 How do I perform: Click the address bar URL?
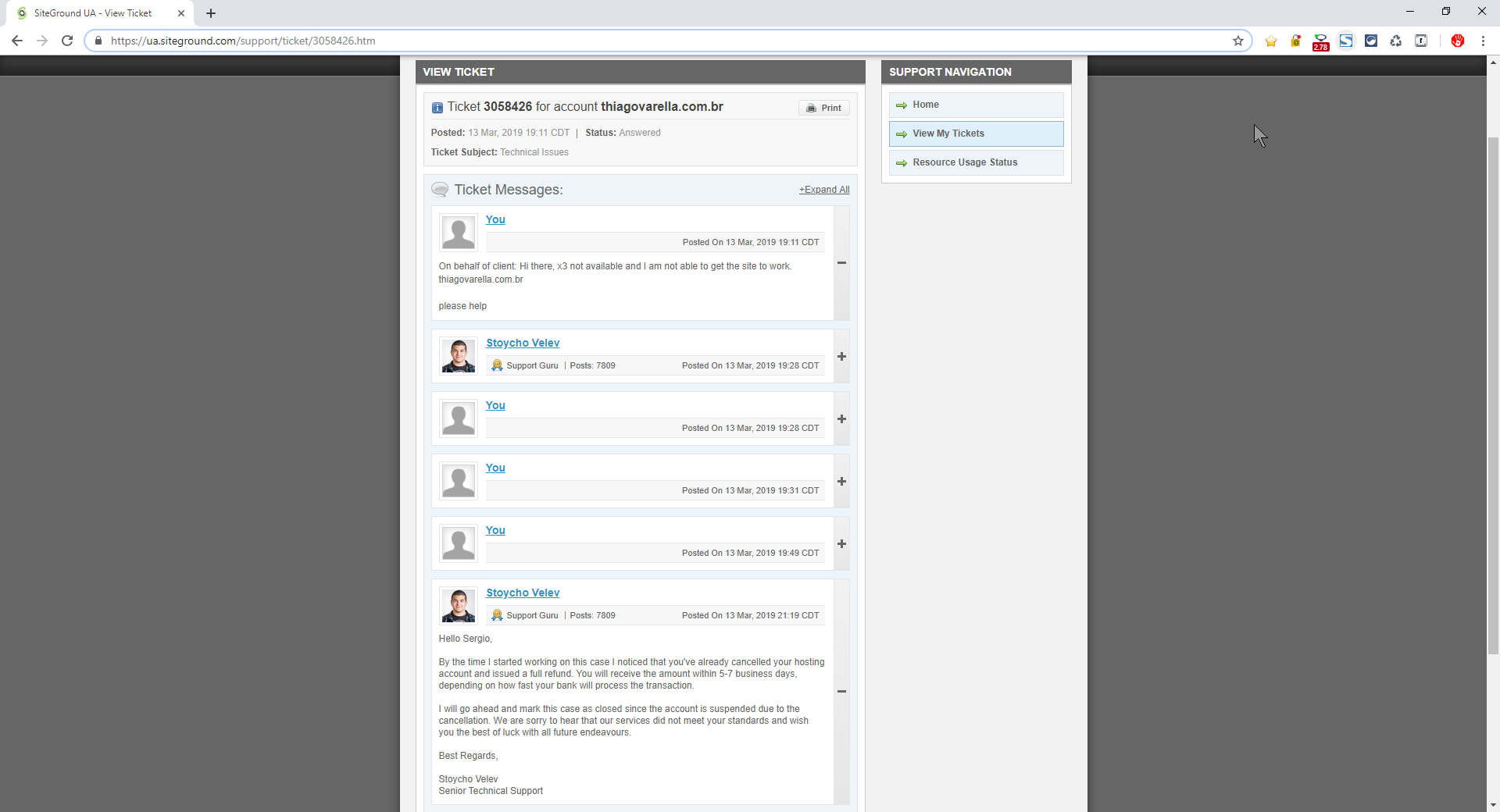pyautogui.click(x=243, y=41)
